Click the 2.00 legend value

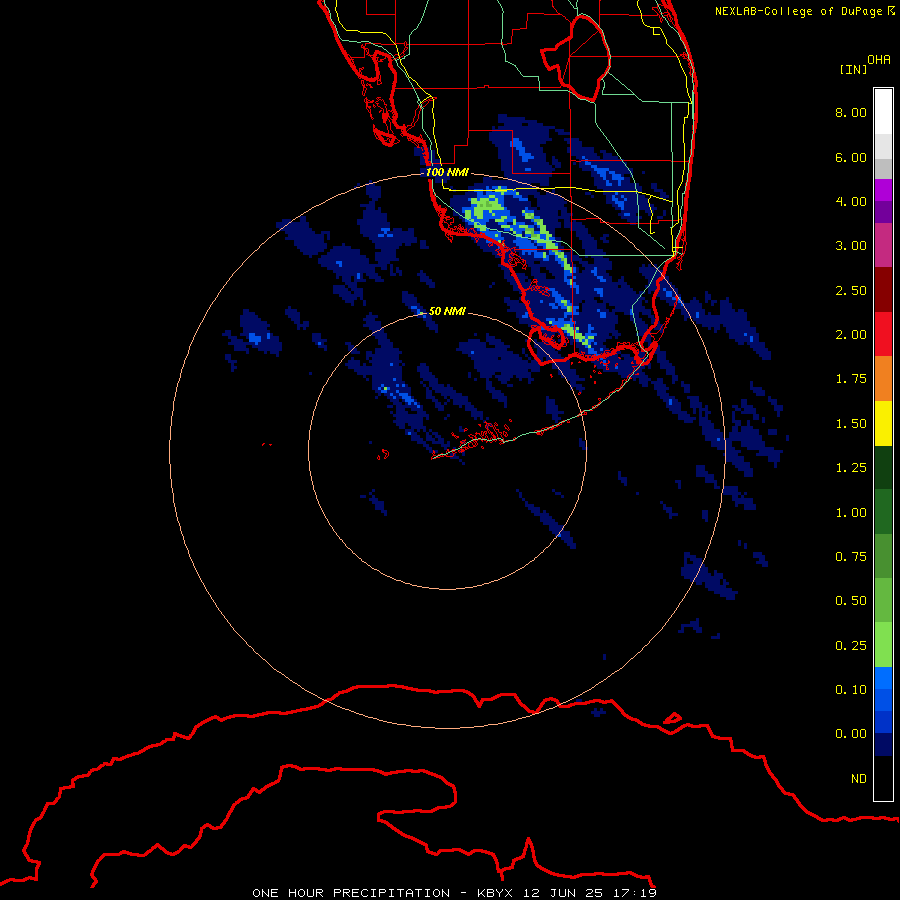(x=851, y=335)
